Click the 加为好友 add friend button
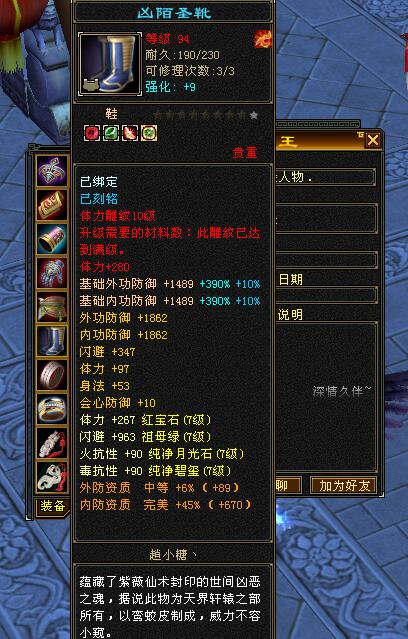 [345, 486]
